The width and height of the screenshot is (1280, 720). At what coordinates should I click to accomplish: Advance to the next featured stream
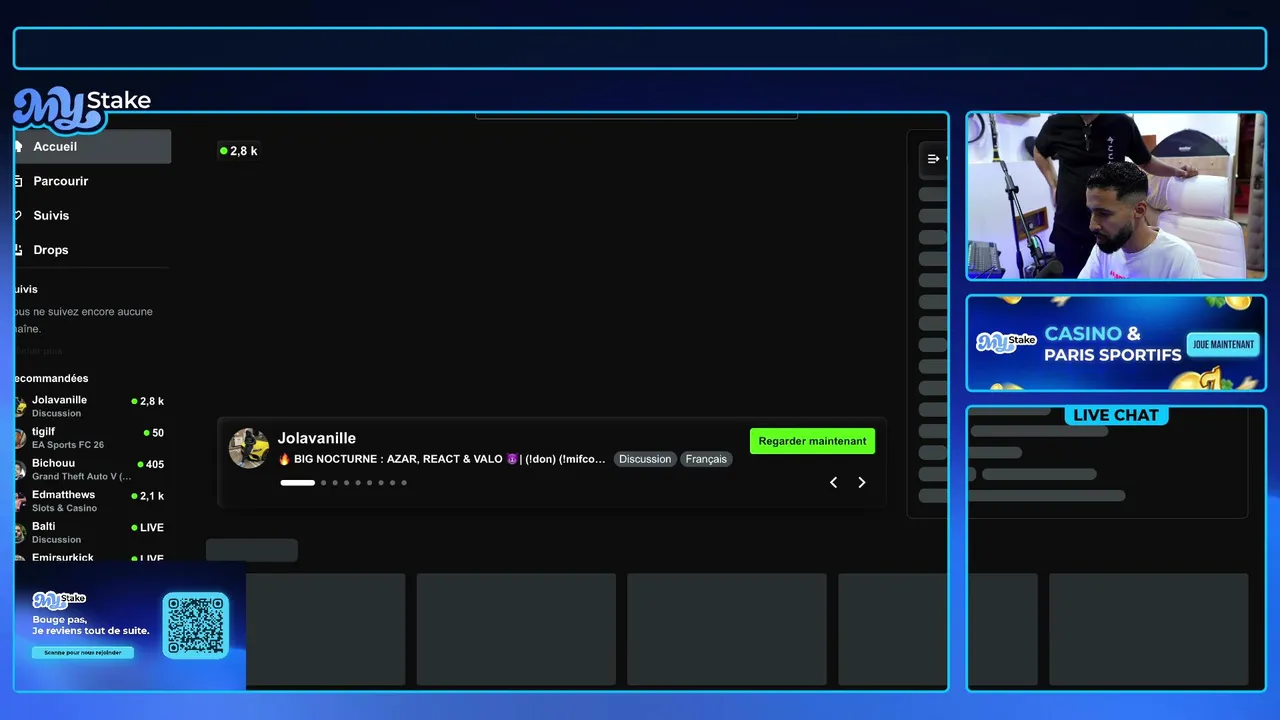tap(862, 482)
